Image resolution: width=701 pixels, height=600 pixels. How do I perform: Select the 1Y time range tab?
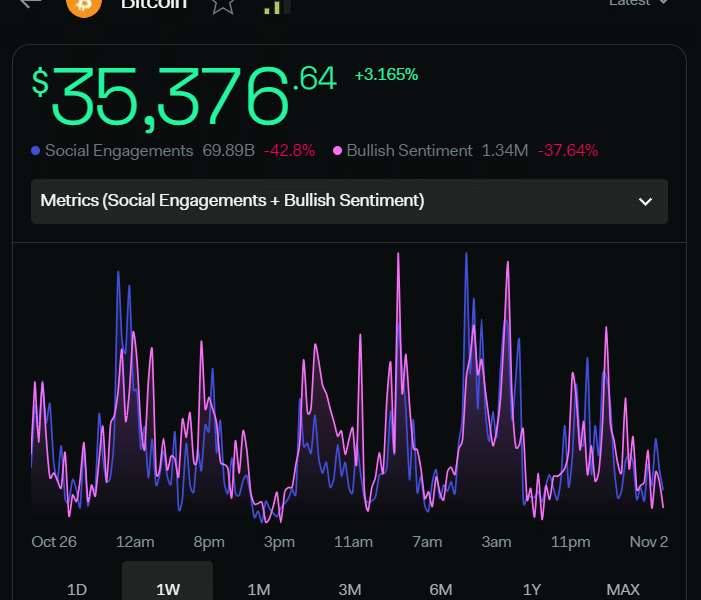point(532,588)
